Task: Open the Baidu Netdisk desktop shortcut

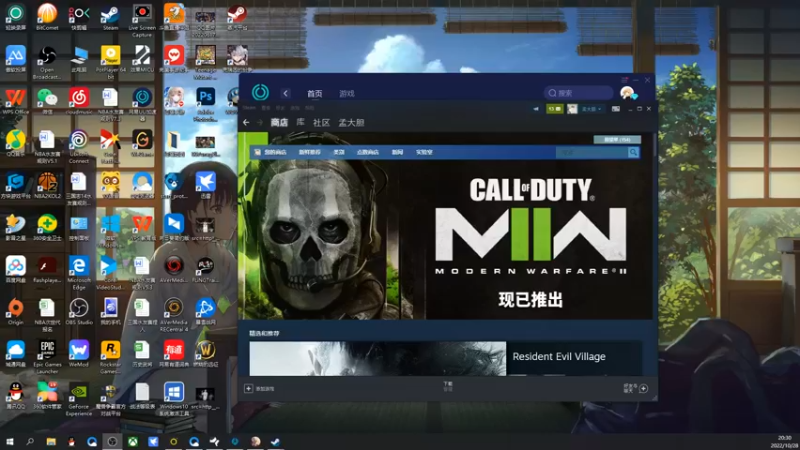Action: click(x=15, y=269)
